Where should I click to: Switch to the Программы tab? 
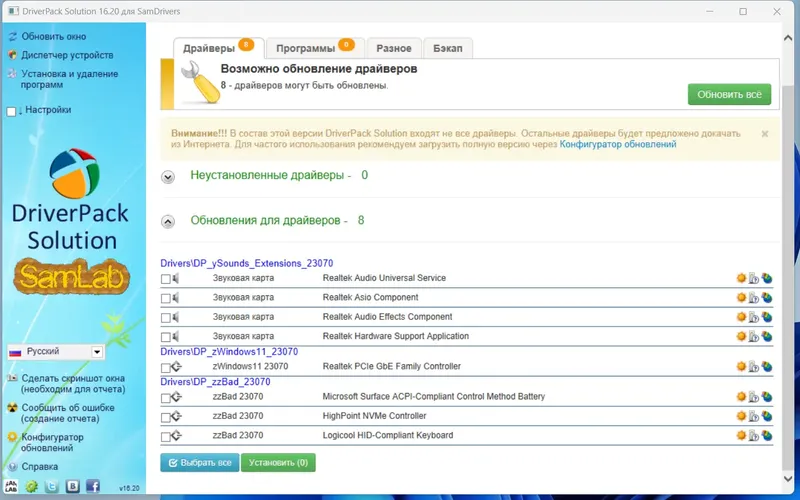click(315, 48)
